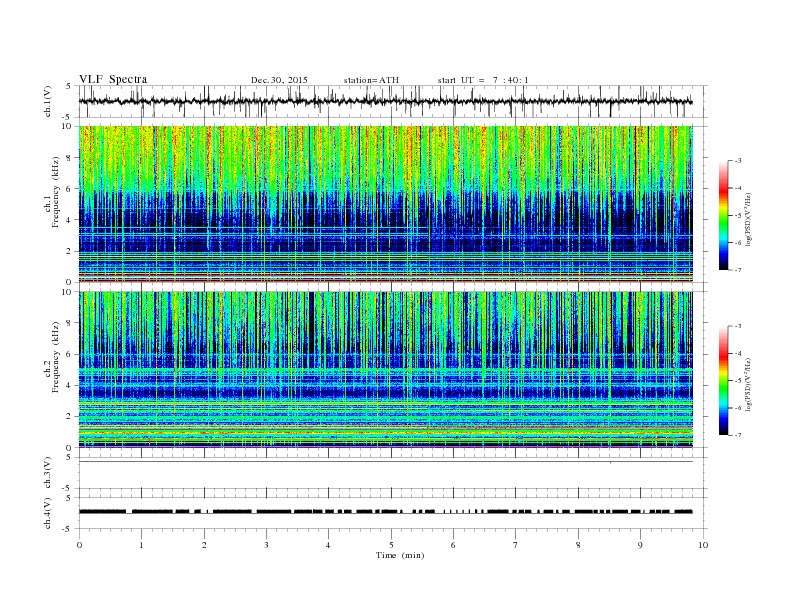Click the ch.1 spectrogram image
The image size is (792, 612).
(385, 204)
